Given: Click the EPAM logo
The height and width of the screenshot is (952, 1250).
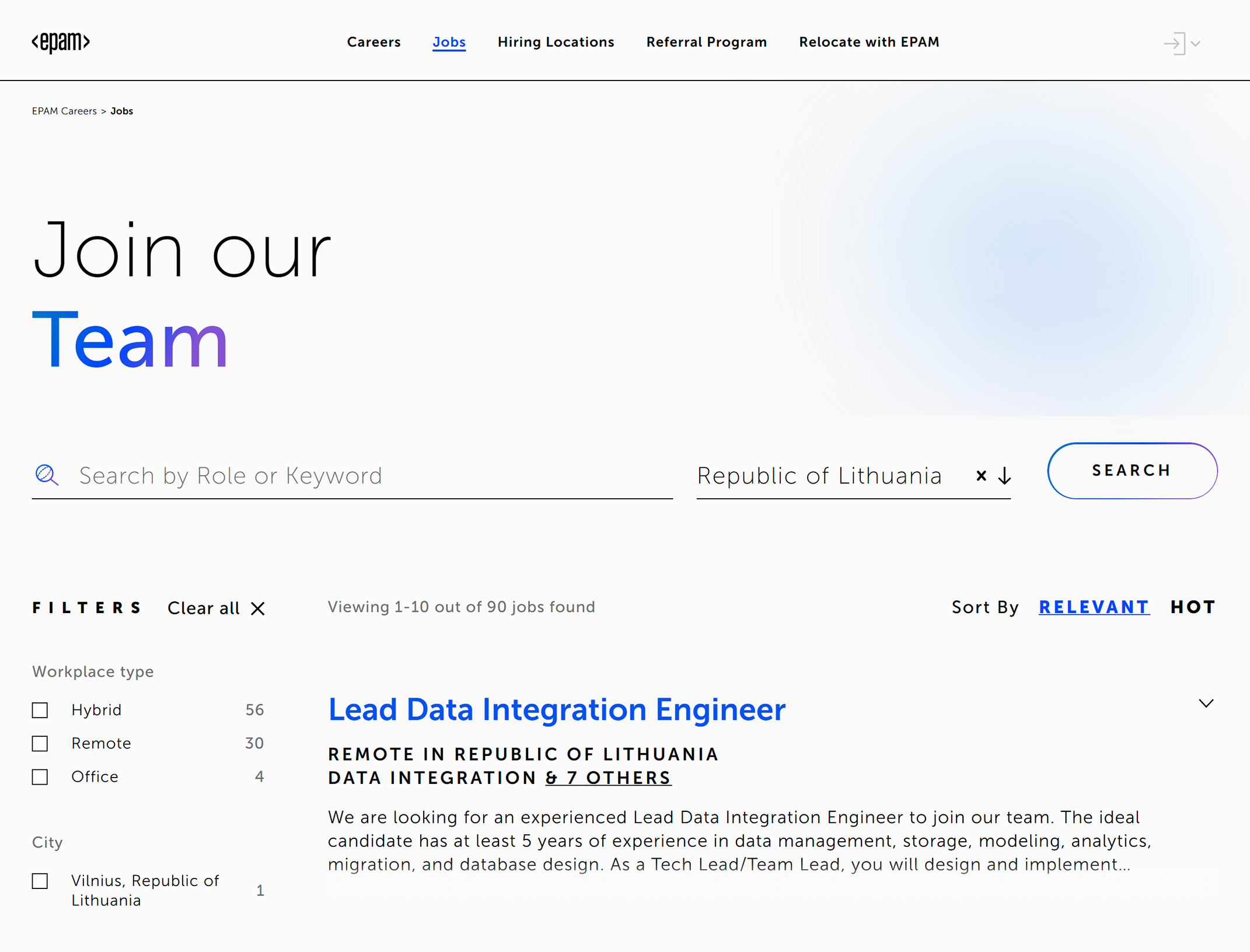Looking at the screenshot, I should tap(61, 42).
